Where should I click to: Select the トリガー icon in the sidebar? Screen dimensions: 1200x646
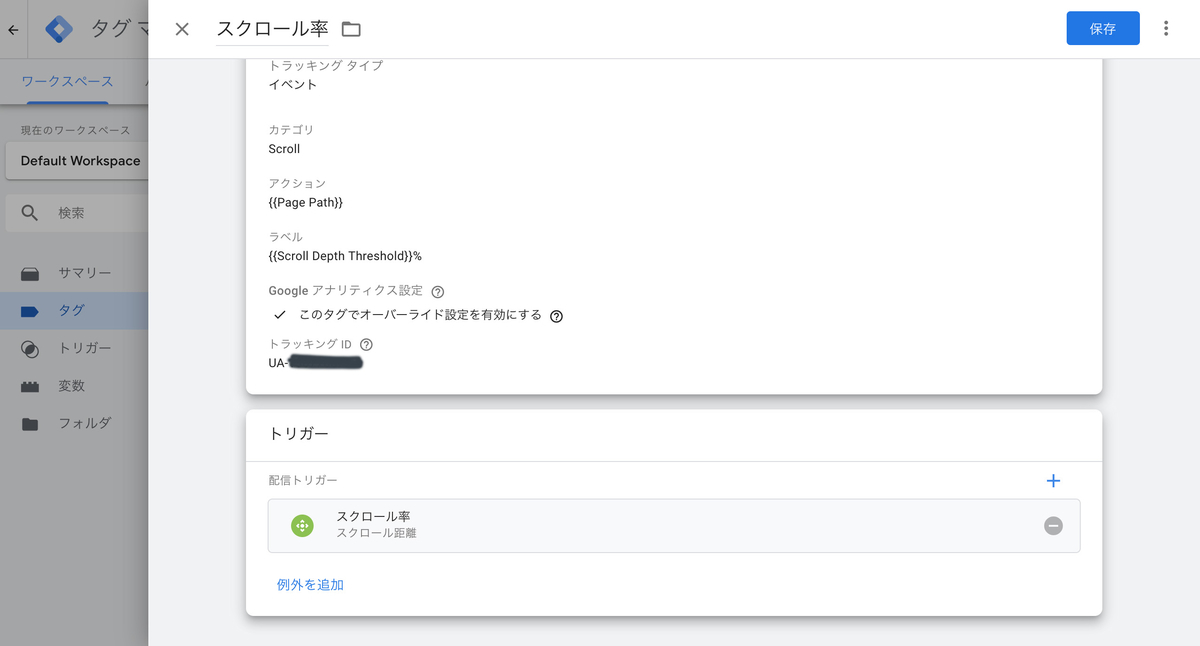tap(31, 348)
